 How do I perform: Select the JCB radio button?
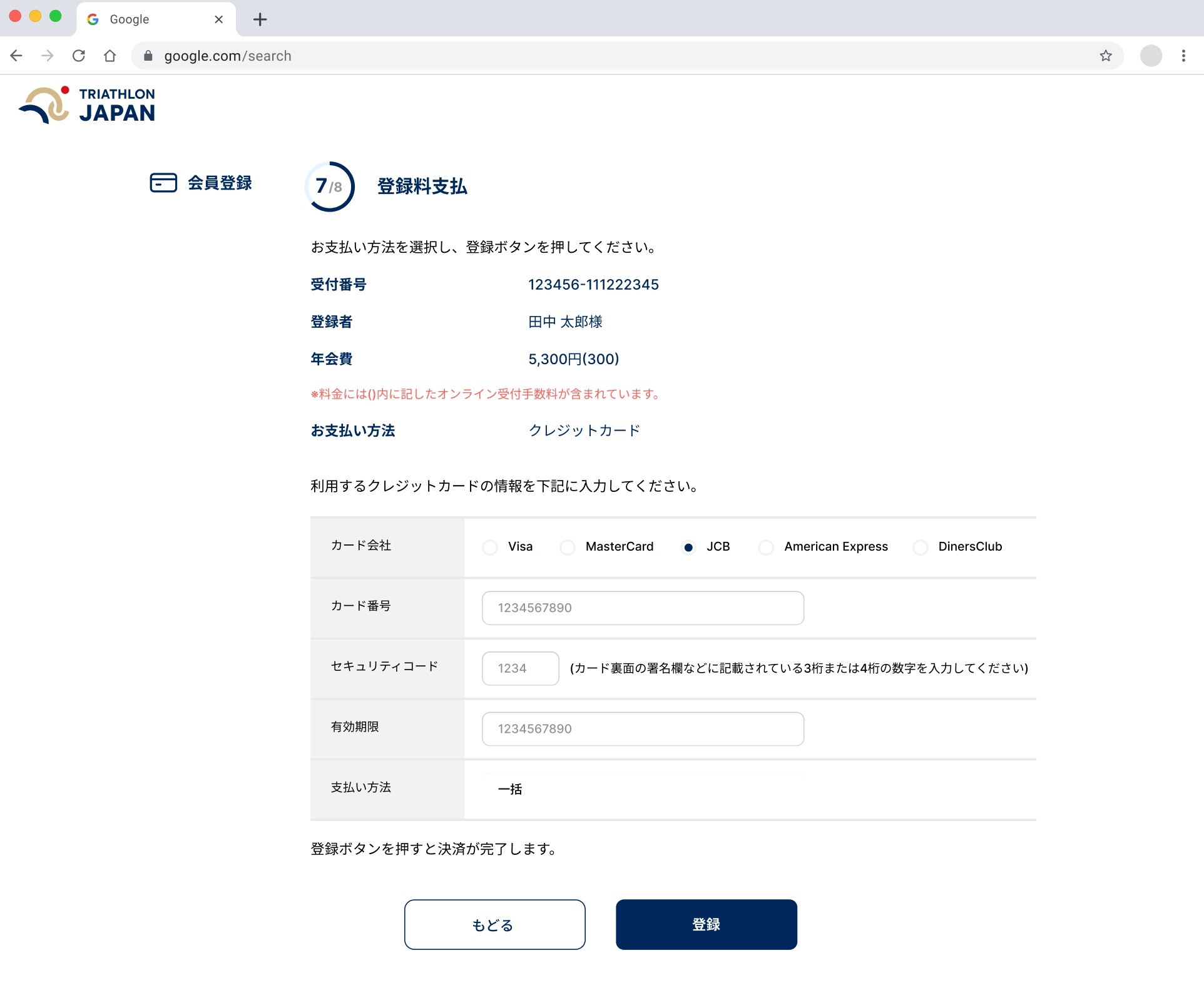click(688, 548)
